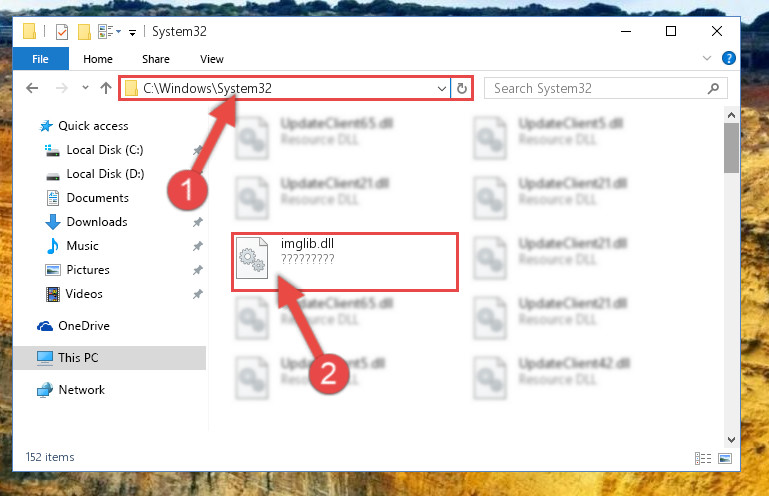The width and height of the screenshot is (769, 496).
Task: Click the Search System32 input field
Action: point(597,88)
